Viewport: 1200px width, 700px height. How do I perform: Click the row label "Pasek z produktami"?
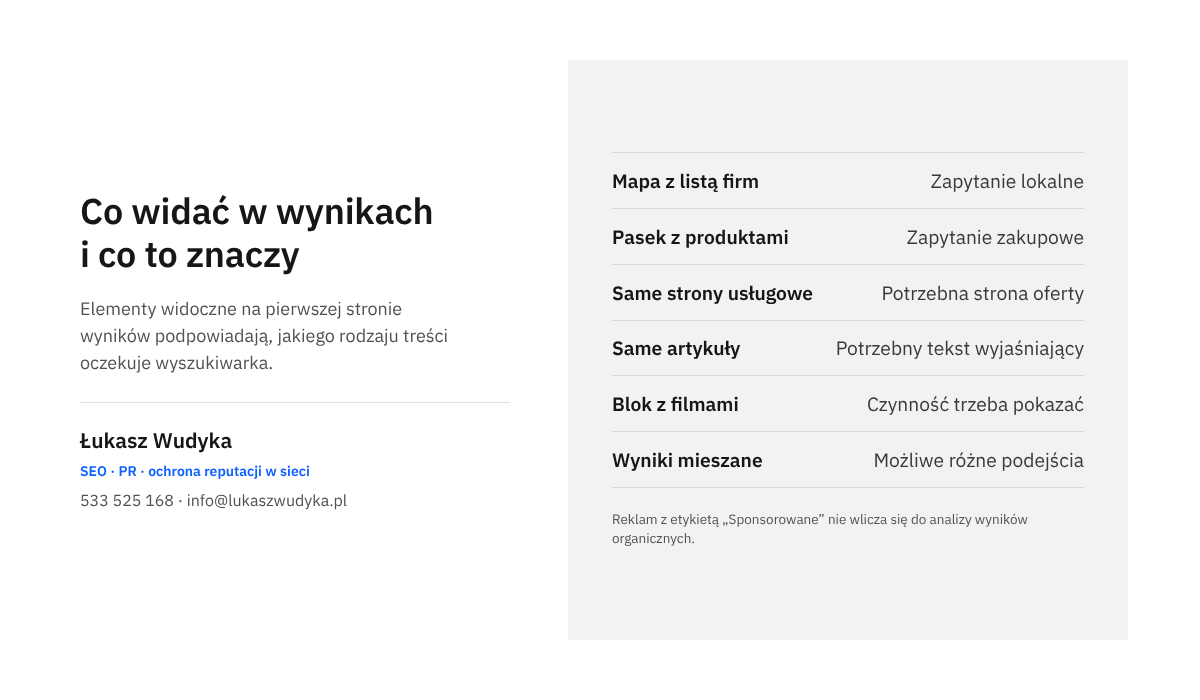point(700,238)
